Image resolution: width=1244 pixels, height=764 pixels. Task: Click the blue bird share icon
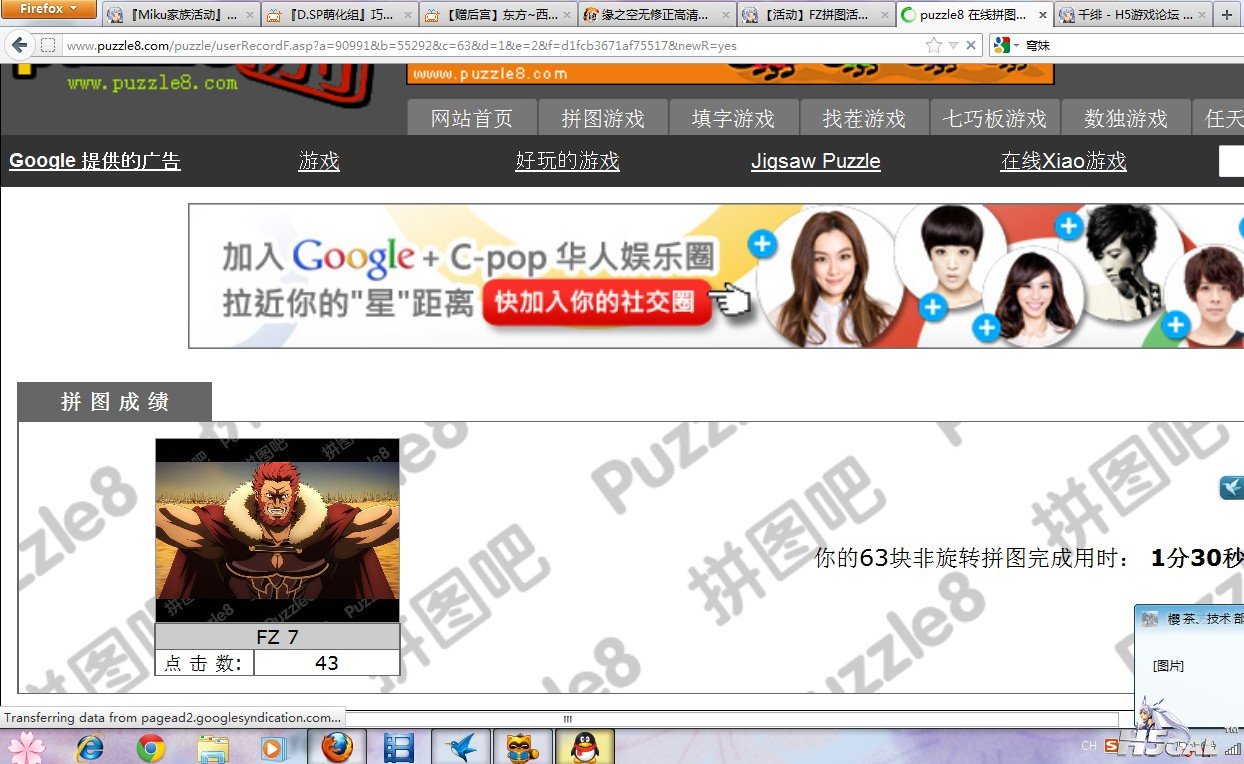[1231, 488]
